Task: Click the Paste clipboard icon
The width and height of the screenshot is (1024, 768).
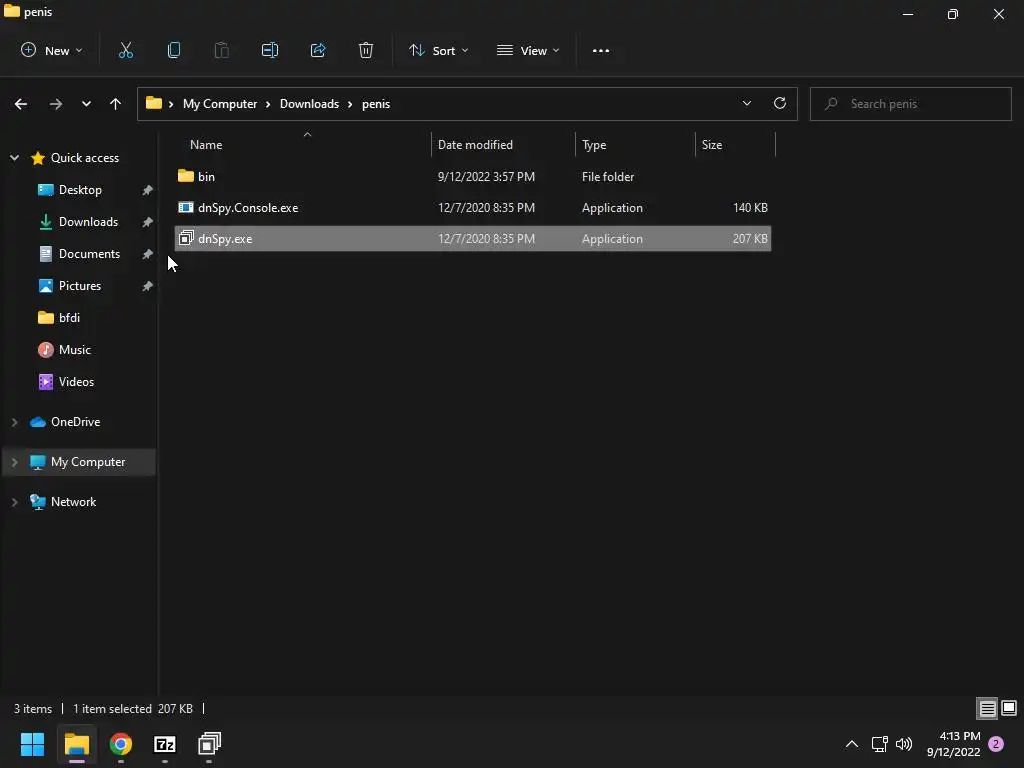Action: click(222, 50)
